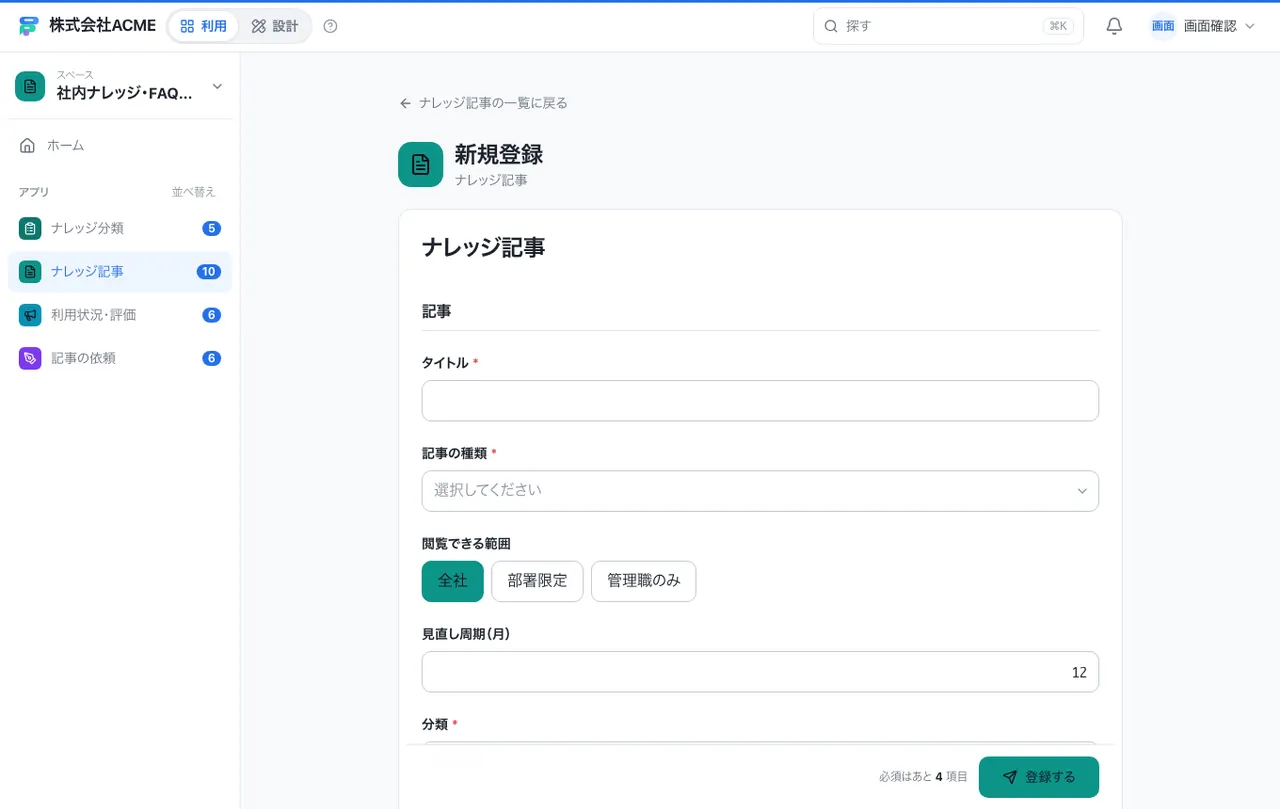This screenshot has height=809, width=1280.
Task: Open notifications bell icon
Action: point(1114,26)
